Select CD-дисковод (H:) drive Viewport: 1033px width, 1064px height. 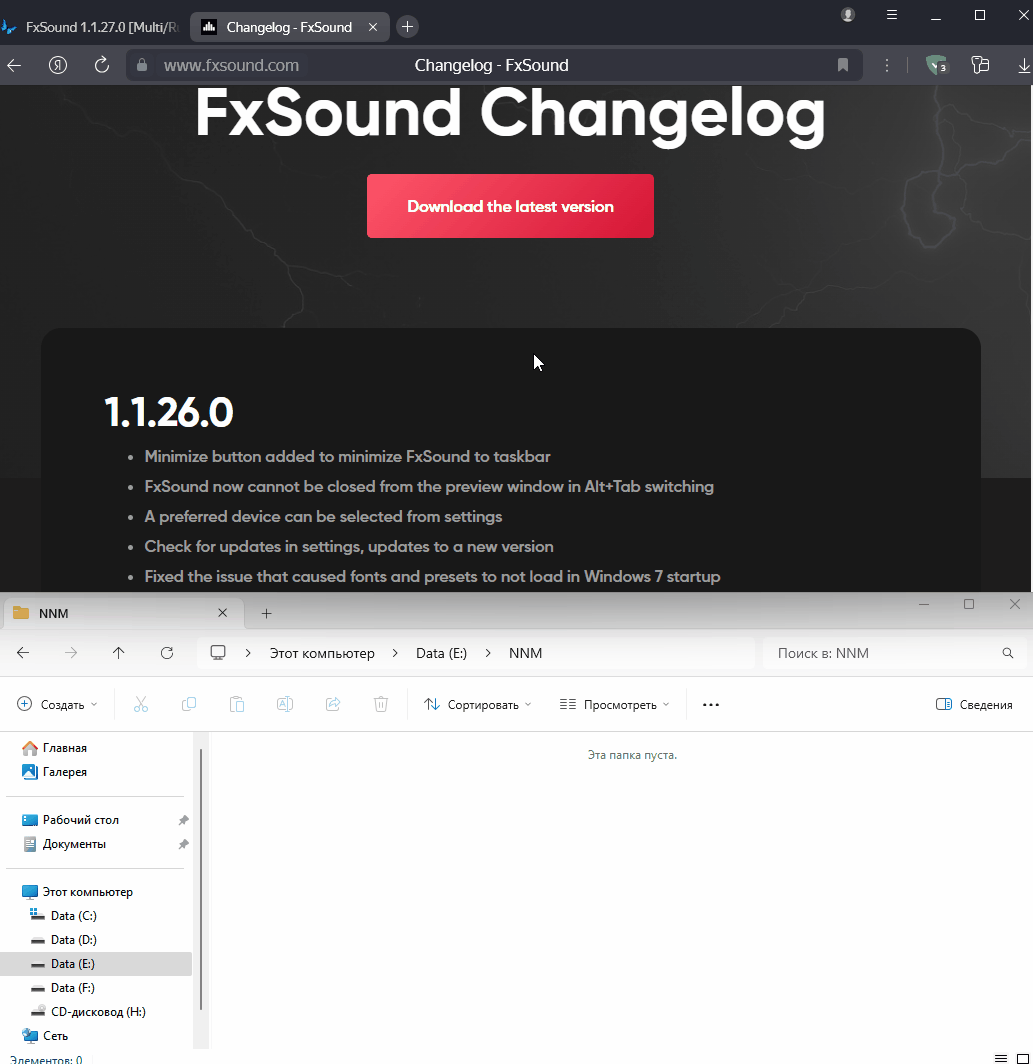click(96, 1012)
